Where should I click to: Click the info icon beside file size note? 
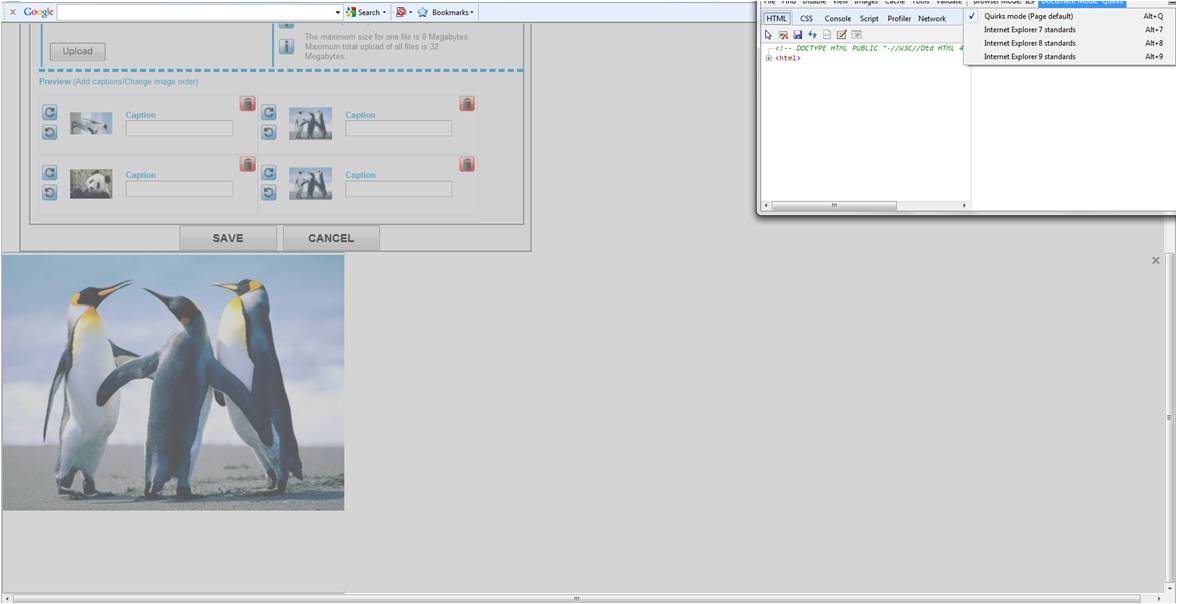pos(287,47)
